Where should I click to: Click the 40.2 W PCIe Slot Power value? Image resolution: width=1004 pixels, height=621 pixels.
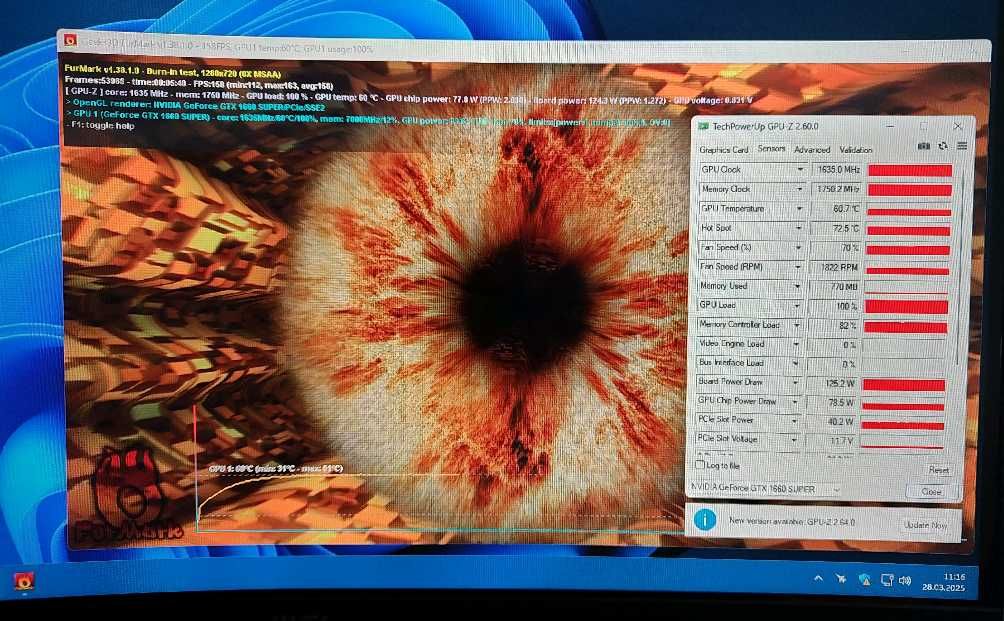(830, 422)
